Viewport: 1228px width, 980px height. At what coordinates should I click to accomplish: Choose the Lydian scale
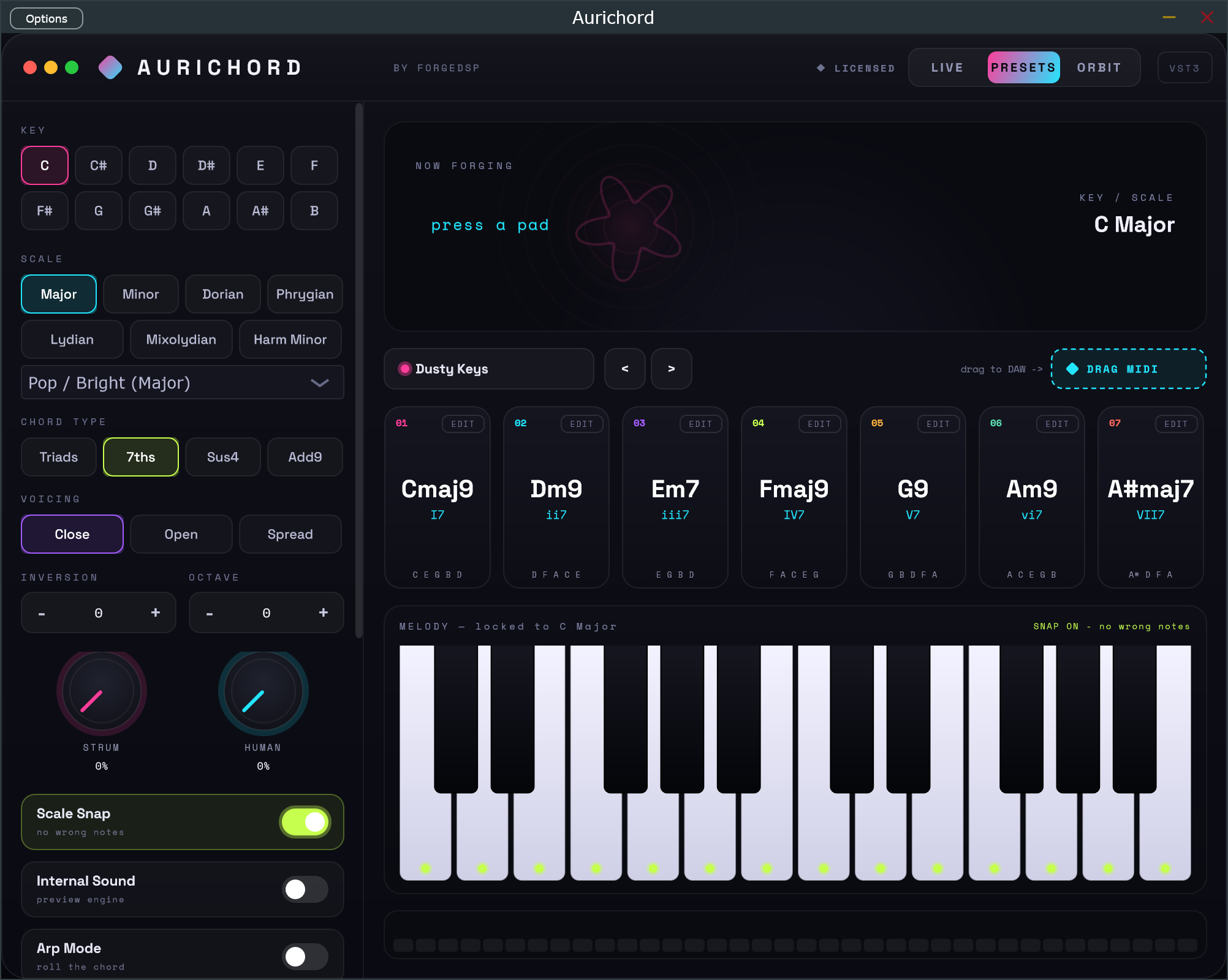point(72,339)
